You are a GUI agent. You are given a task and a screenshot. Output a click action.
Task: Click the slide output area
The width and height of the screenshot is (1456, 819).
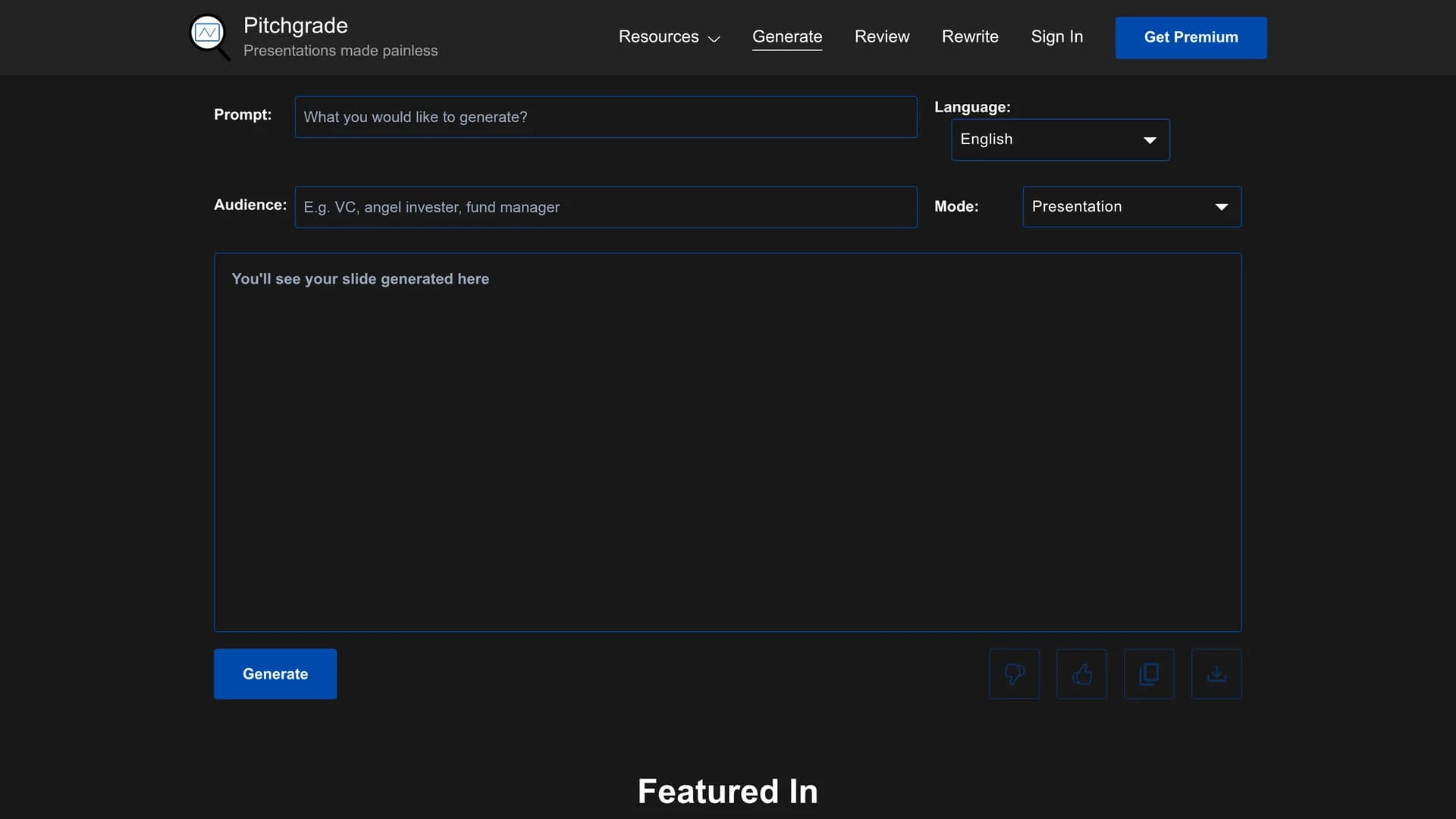click(x=727, y=442)
